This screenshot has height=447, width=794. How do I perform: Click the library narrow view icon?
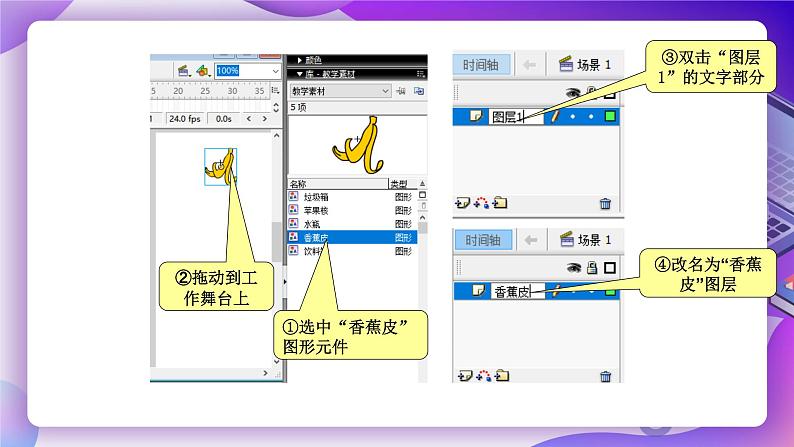tap(423, 206)
